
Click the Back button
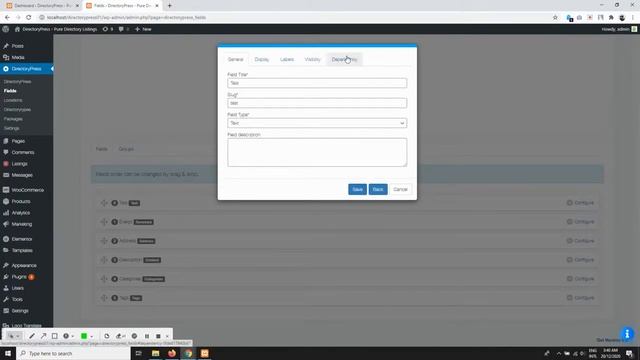(378, 189)
